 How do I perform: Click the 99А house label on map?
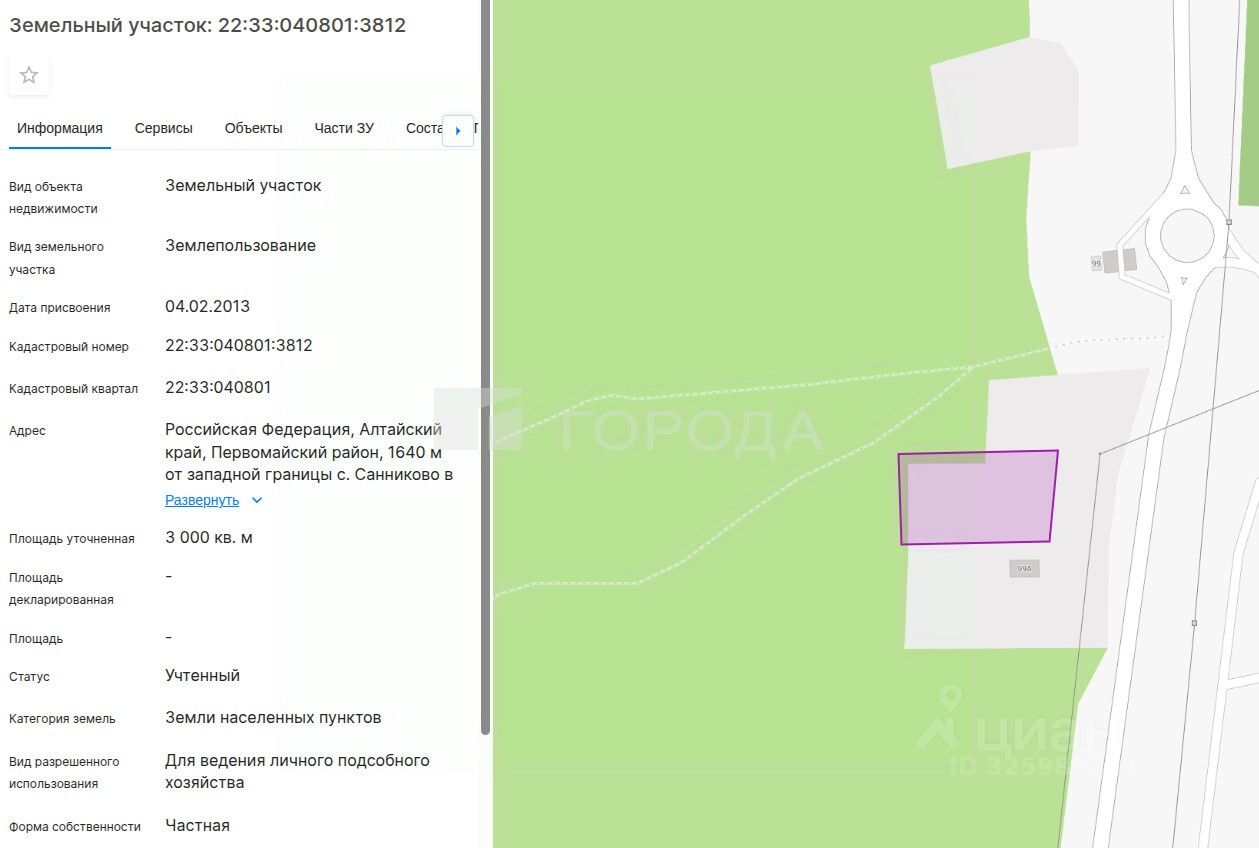1024,568
